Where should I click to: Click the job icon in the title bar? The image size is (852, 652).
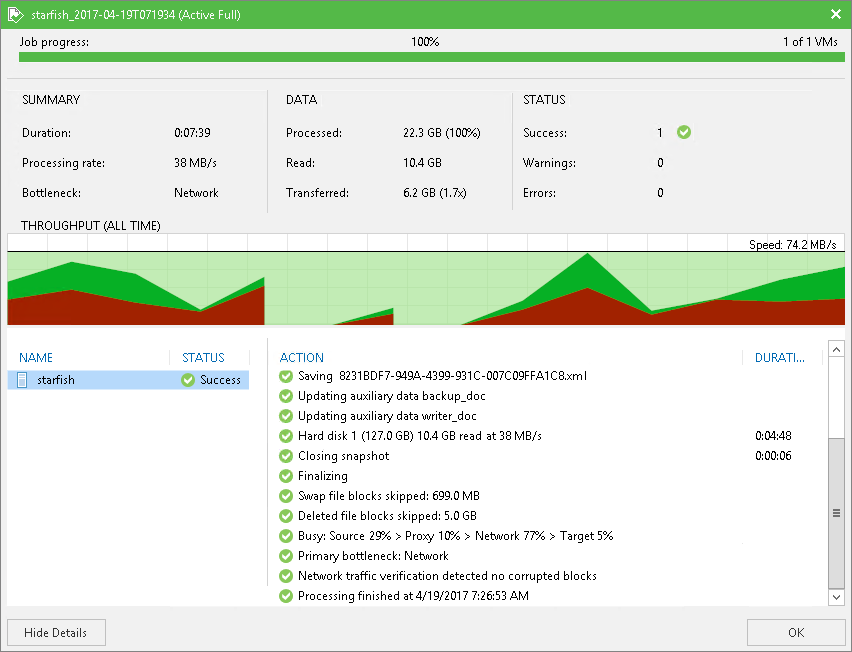point(16,15)
